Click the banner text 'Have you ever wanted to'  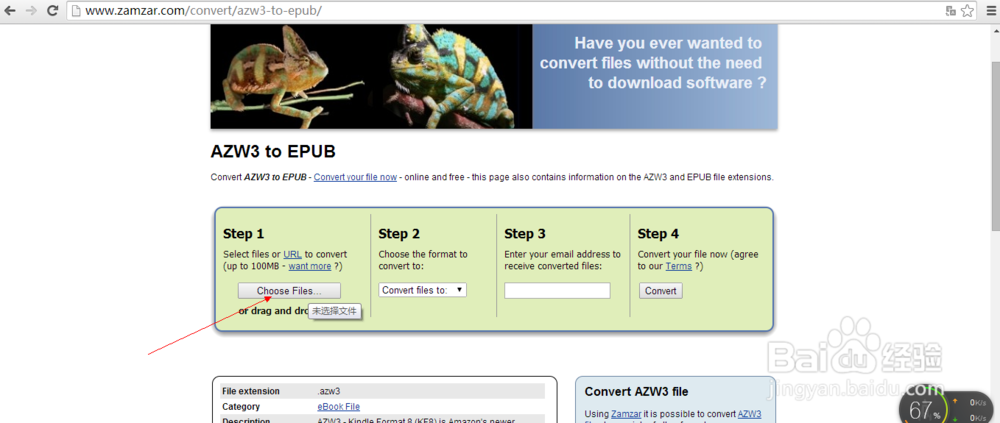pyautogui.click(x=668, y=43)
